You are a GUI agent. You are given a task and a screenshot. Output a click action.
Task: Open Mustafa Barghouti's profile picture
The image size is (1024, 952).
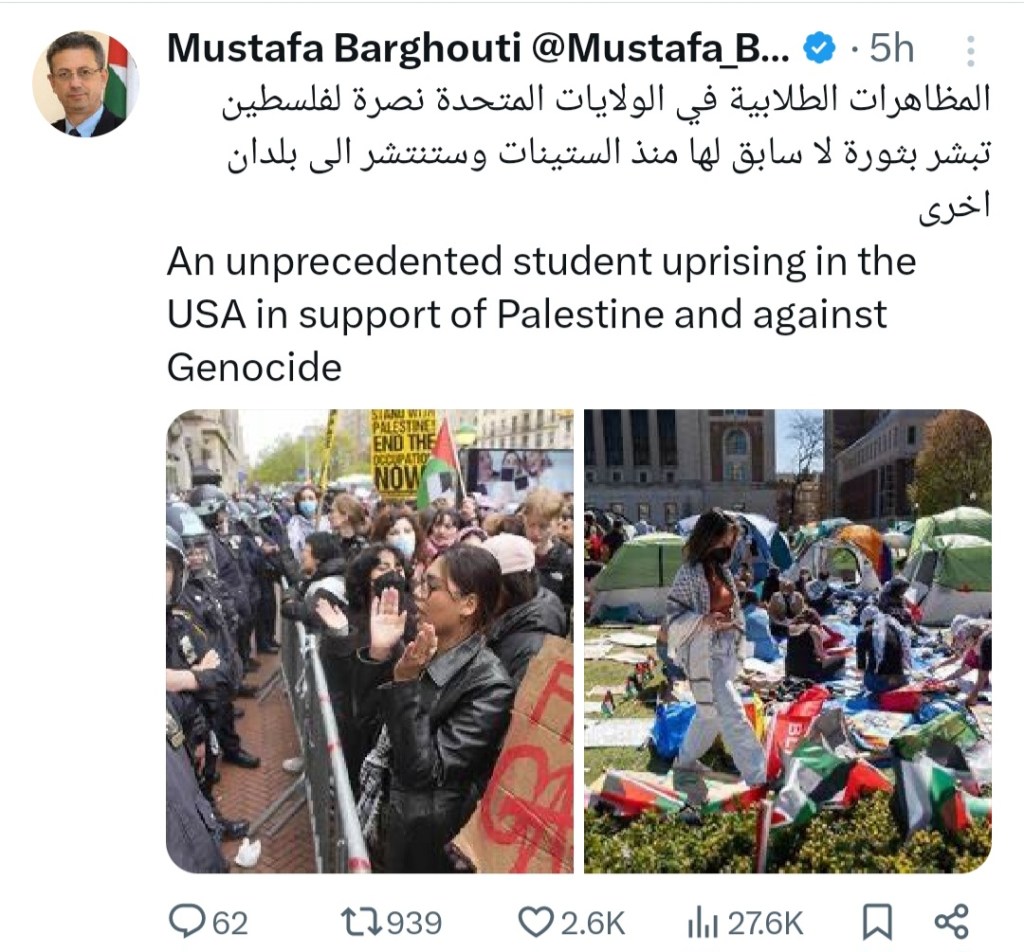86,84
